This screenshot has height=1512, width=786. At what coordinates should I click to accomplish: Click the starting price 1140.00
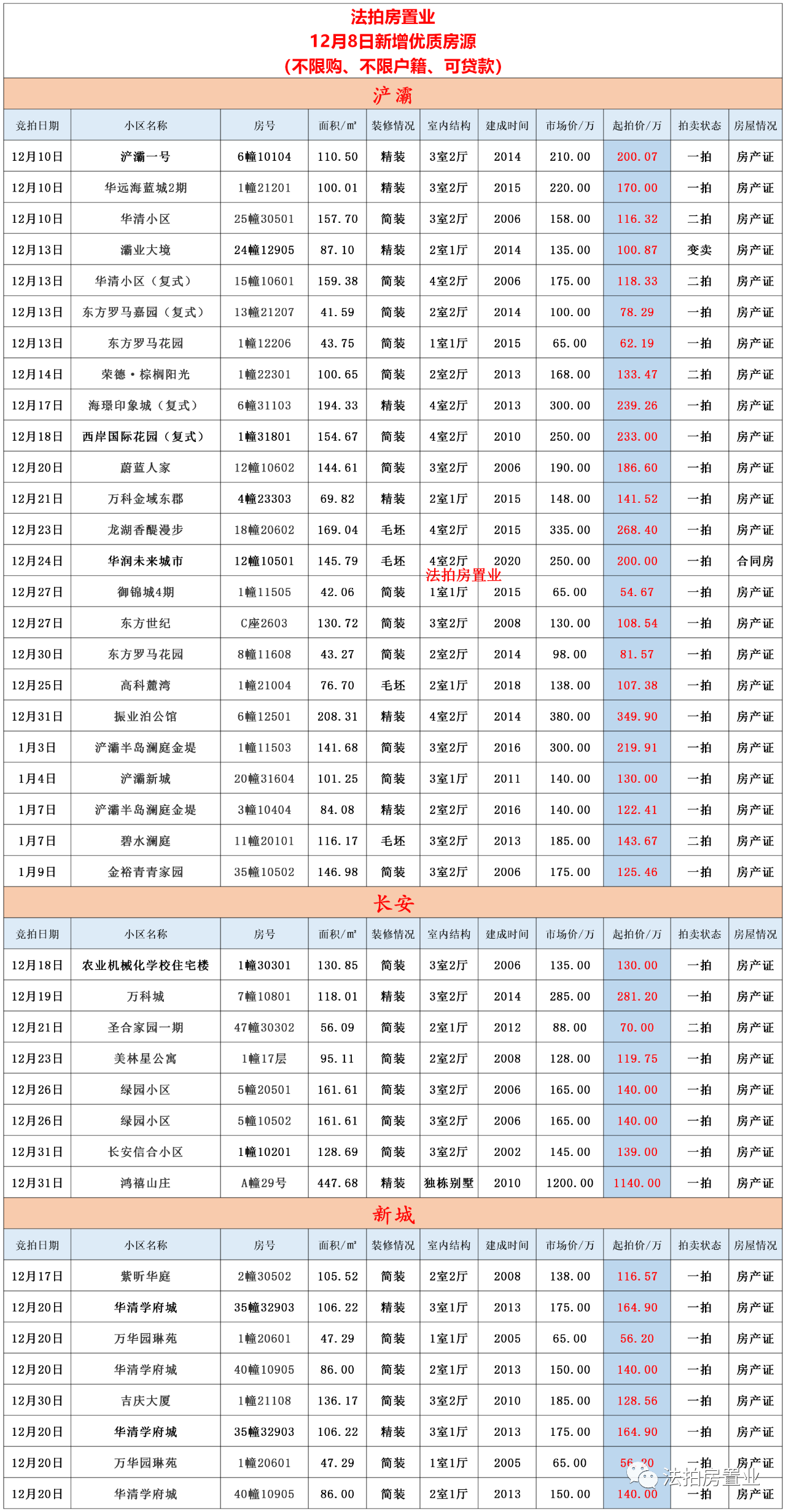click(637, 1183)
